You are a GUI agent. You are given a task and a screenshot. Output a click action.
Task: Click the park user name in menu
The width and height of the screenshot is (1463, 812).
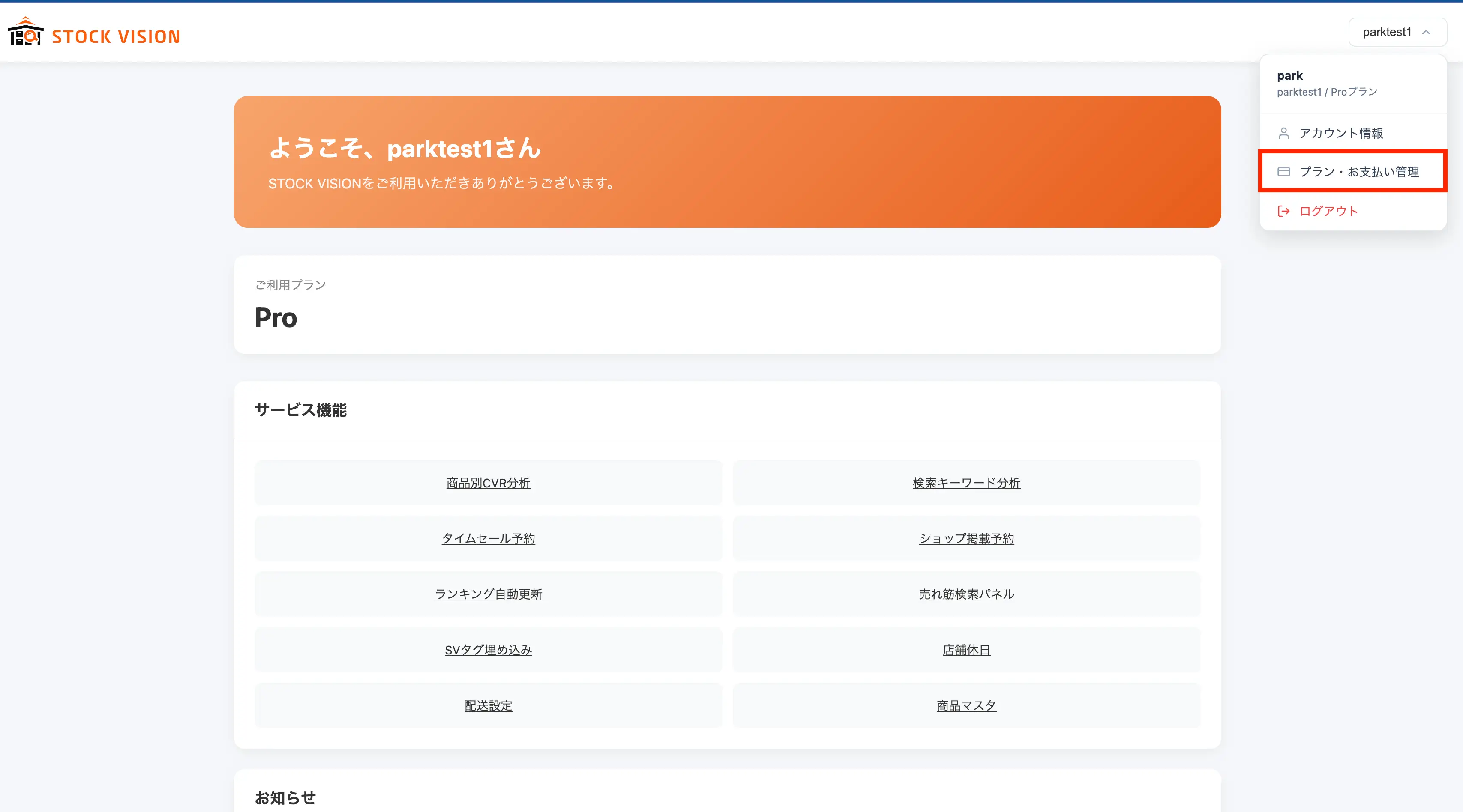[1289, 75]
